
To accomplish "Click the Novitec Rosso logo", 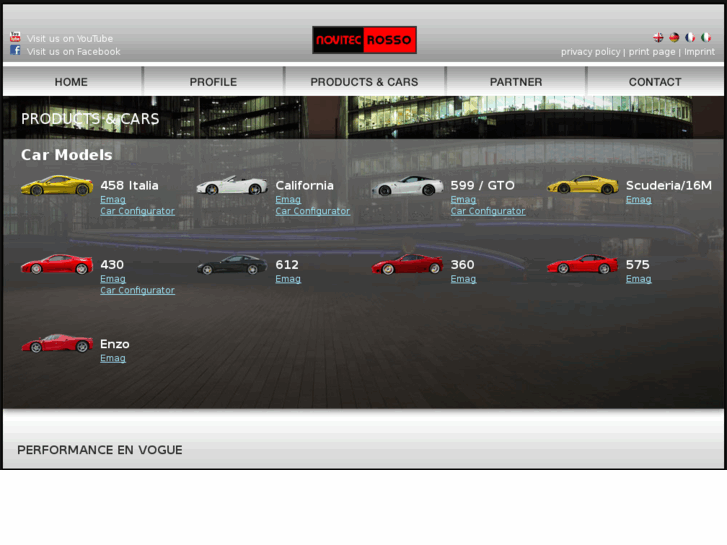I will 364,40.
